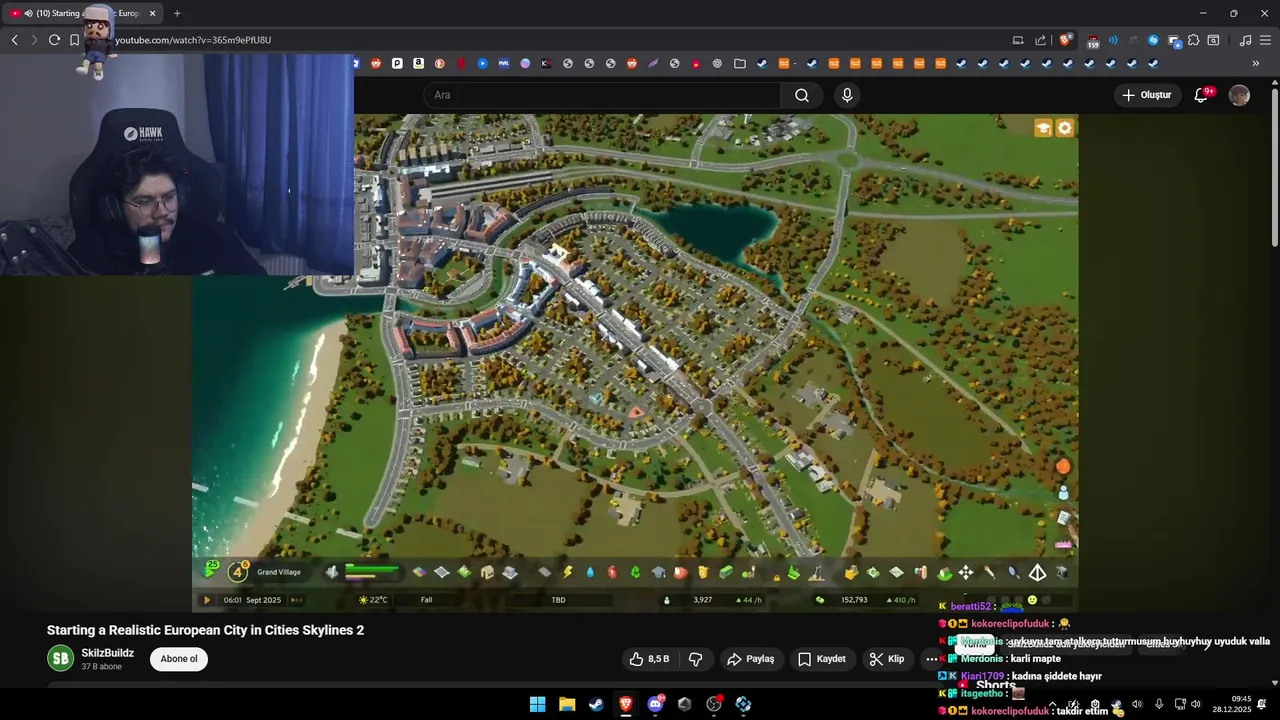Click the in-game bulldozer tool icon
The width and height of the screenshot is (1280, 720).
[851, 572]
